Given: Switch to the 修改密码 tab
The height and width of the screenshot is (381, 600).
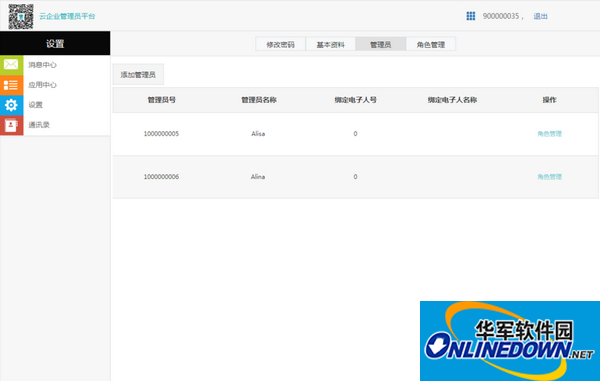Looking at the screenshot, I should tap(280, 44).
